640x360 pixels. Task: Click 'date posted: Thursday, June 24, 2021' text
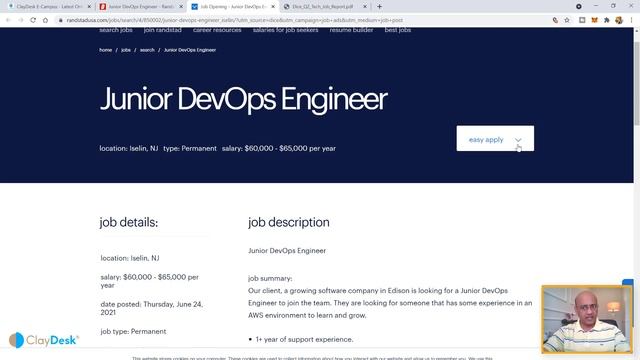(x=151, y=308)
